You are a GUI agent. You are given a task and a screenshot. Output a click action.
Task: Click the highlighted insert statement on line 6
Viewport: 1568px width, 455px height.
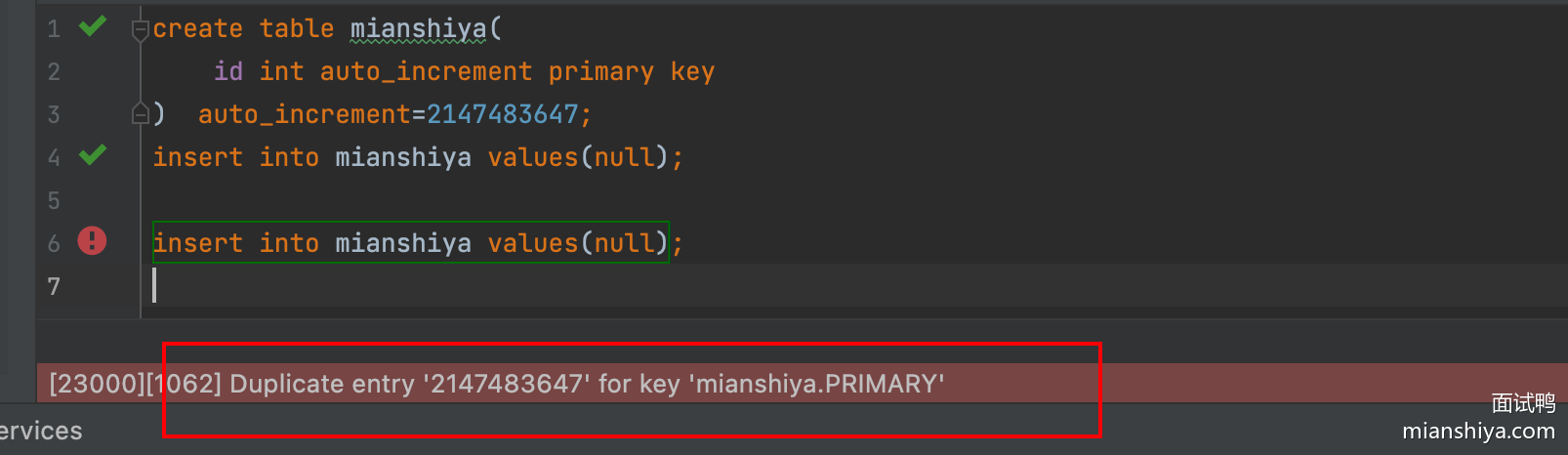(x=410, y=243)
